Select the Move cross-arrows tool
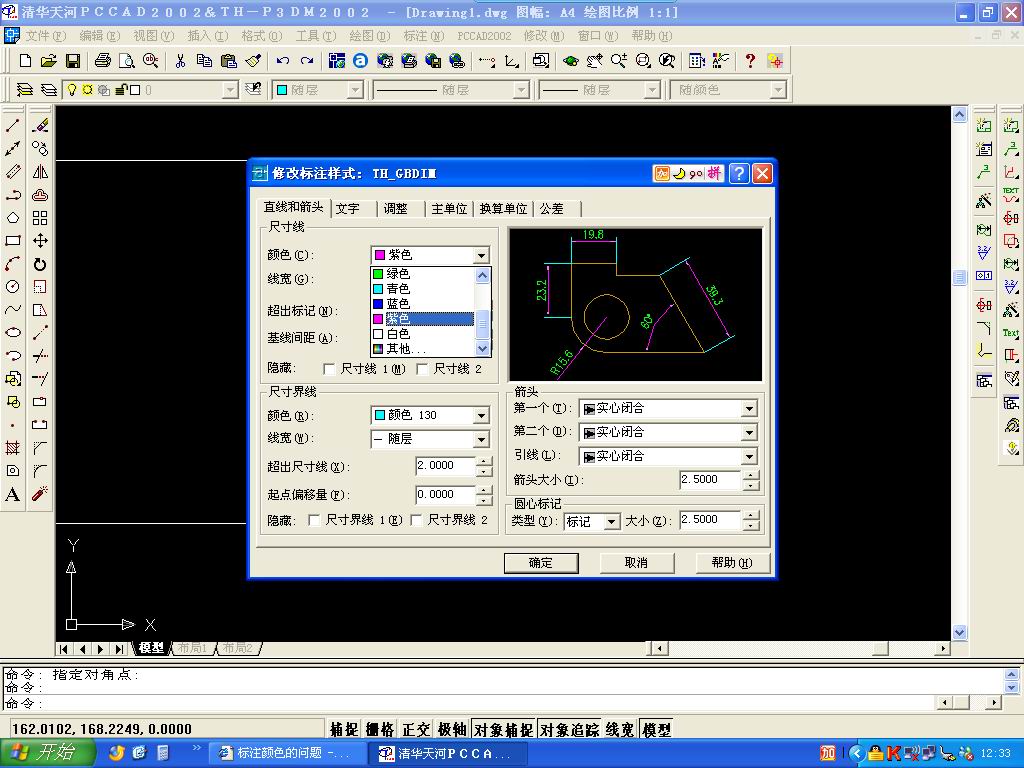1024x768 pixels. (40, 240)
